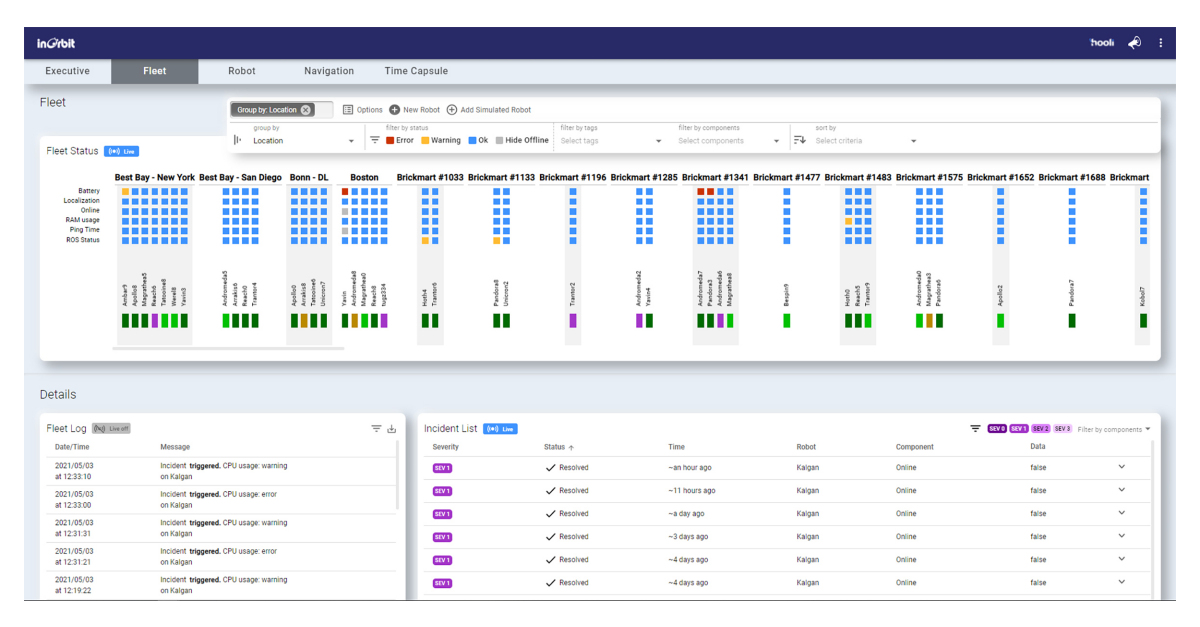The height and width of the screenshot is (627, 1200).
Task: Open fleet Options
Action: (363, 110)
